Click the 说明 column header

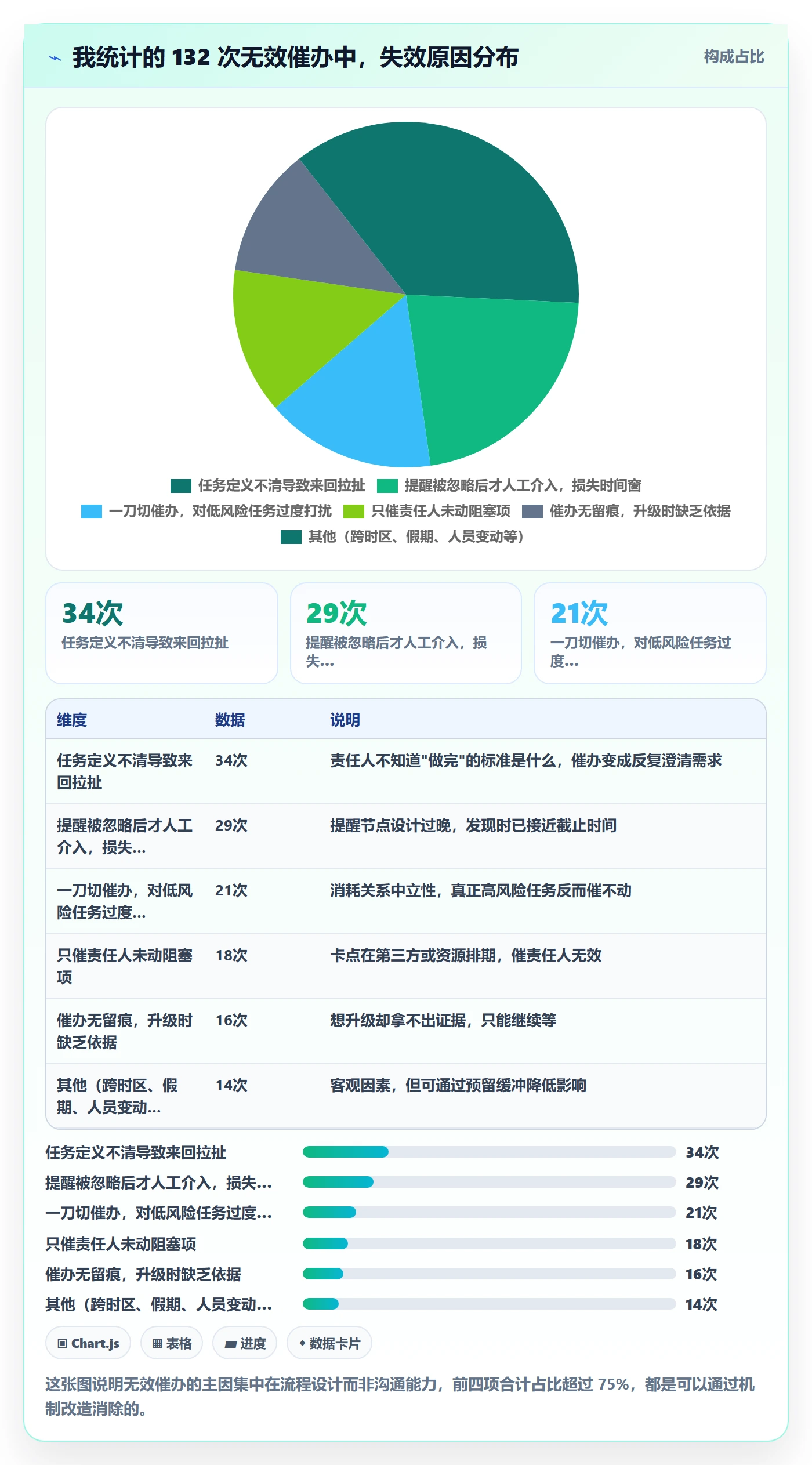click(x=345, y=720)
